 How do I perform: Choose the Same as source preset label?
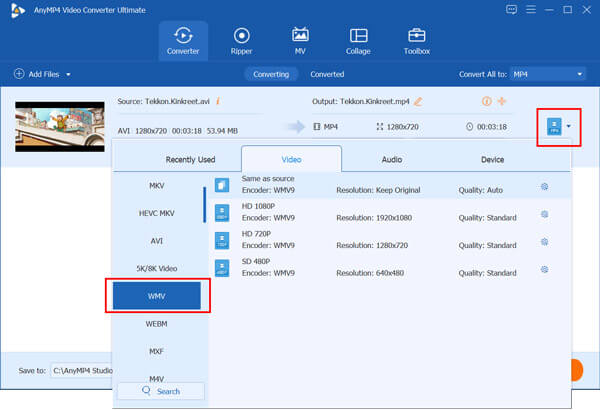point(268,179)
